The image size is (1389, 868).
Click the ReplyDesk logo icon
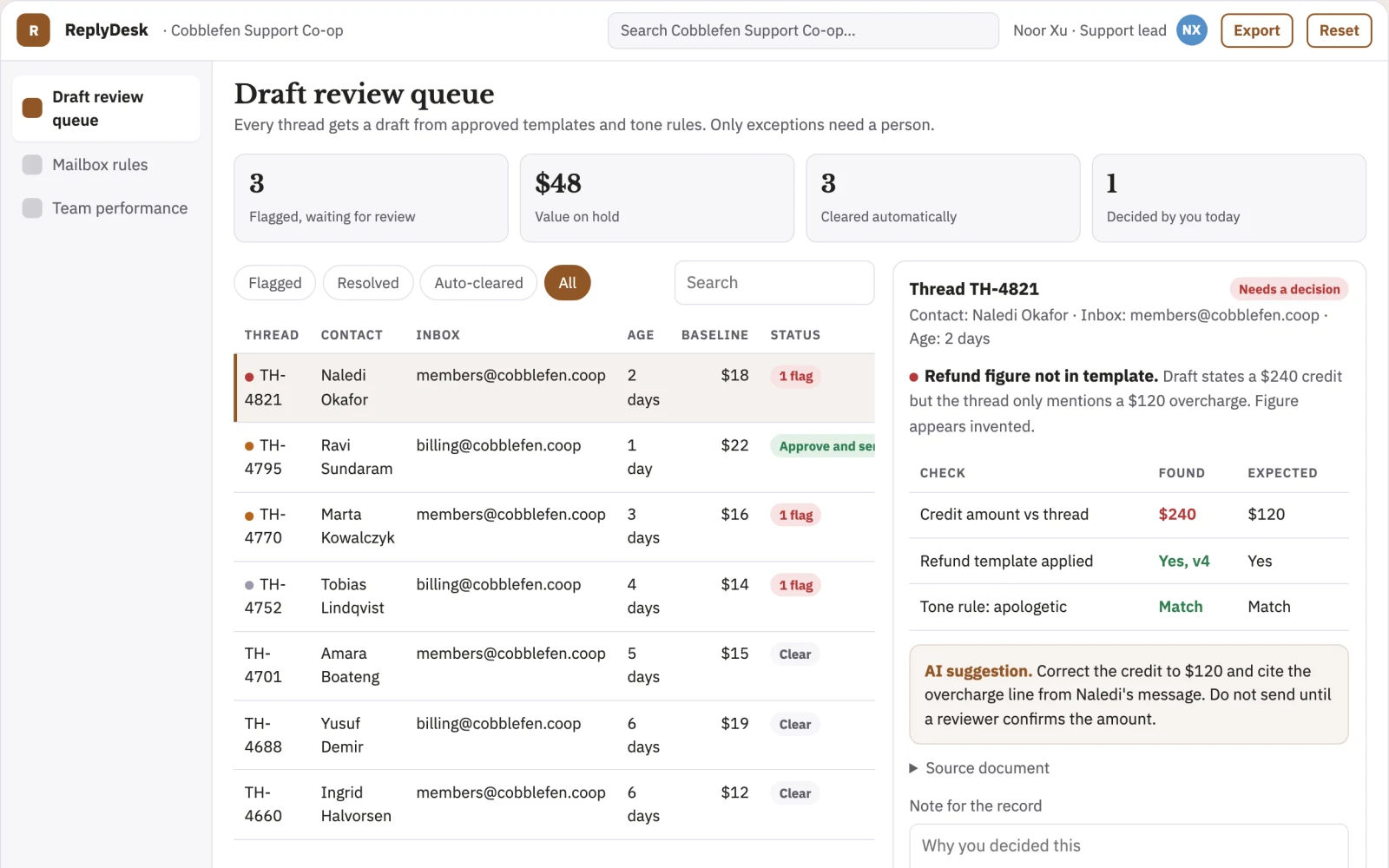coord(33,30)
